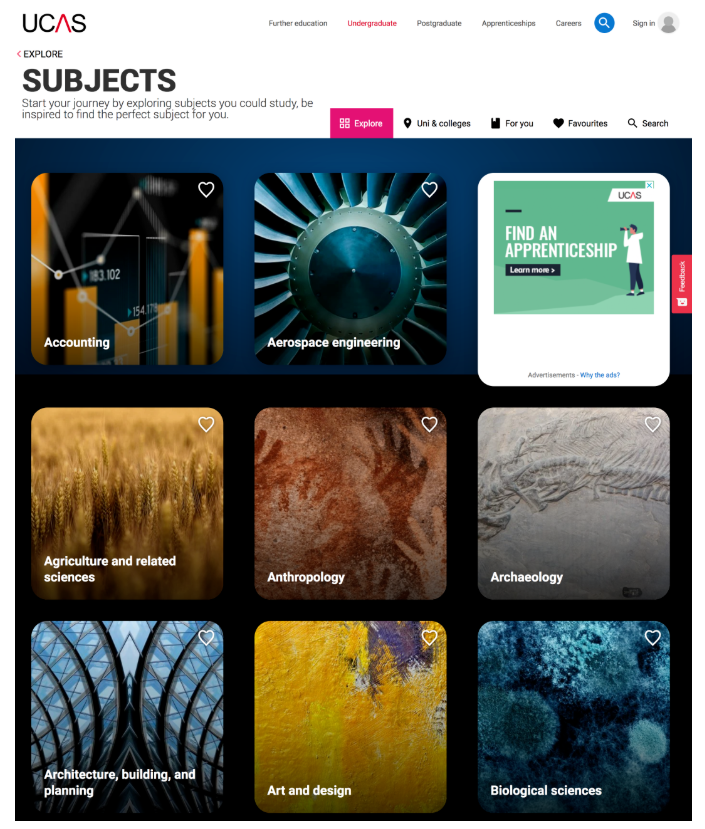Screen dimensions: 705x829
Task: Toggle the heart on Biological sciences card
Action: [x=653, y=638]
